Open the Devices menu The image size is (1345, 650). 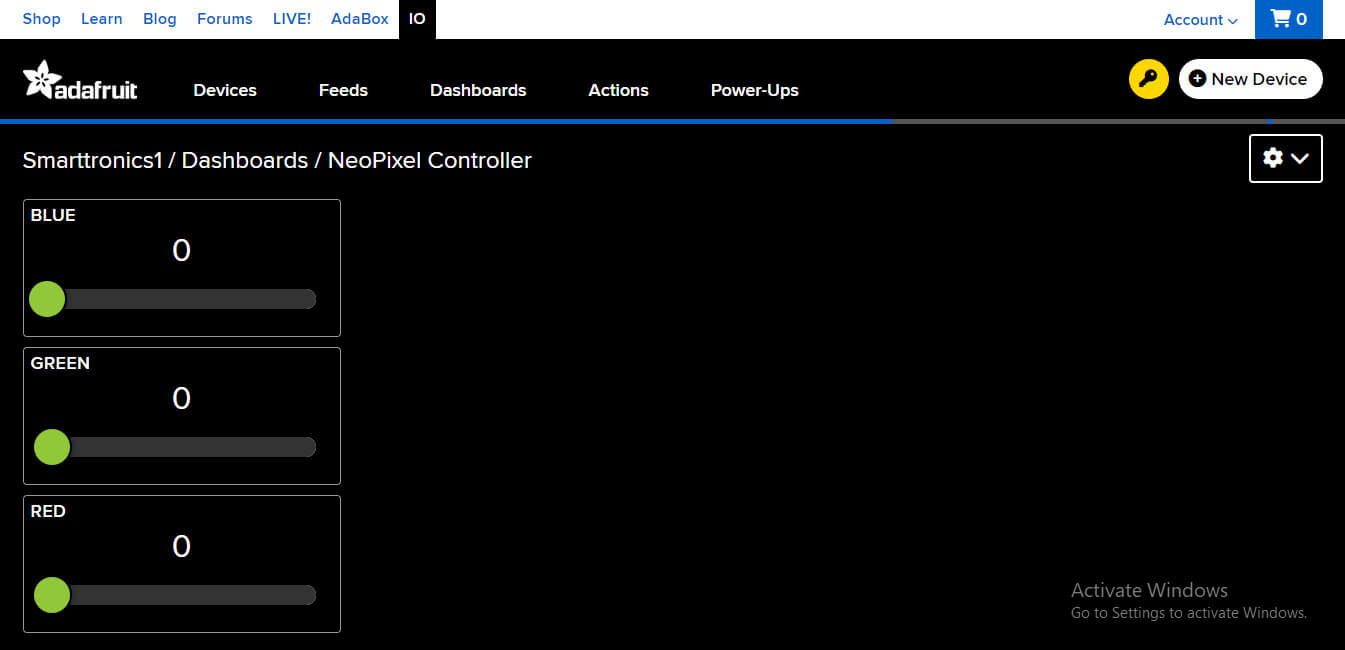click(x=225, y=90)
